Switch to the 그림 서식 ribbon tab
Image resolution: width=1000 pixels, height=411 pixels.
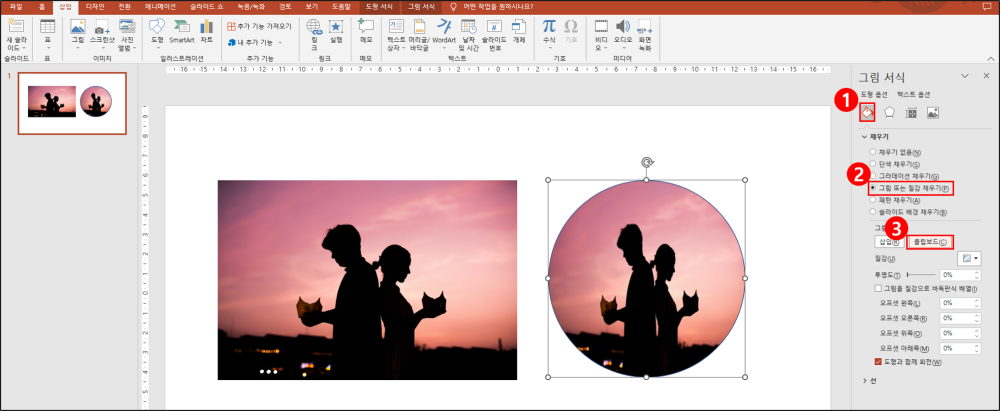coord(421,6)
